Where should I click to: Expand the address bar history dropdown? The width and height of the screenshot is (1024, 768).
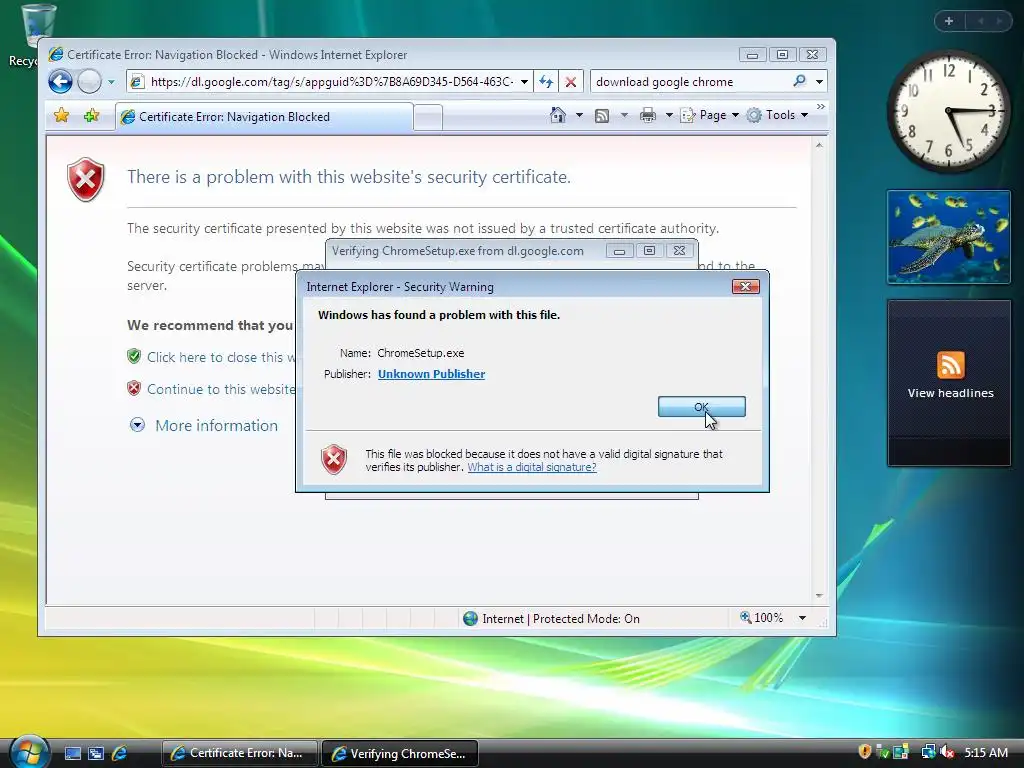coord(524,82)
